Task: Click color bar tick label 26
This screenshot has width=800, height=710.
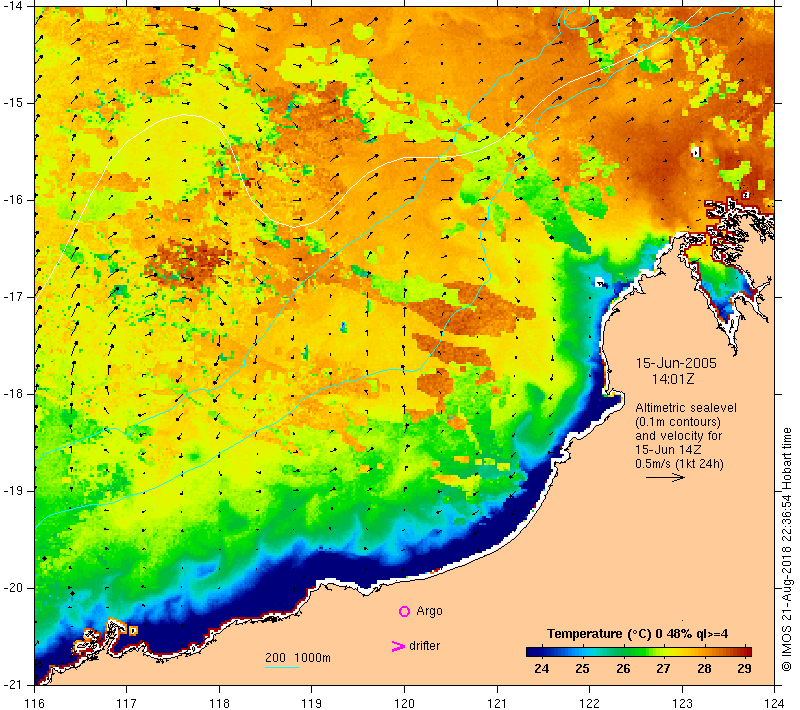Action: coord(623,669)
